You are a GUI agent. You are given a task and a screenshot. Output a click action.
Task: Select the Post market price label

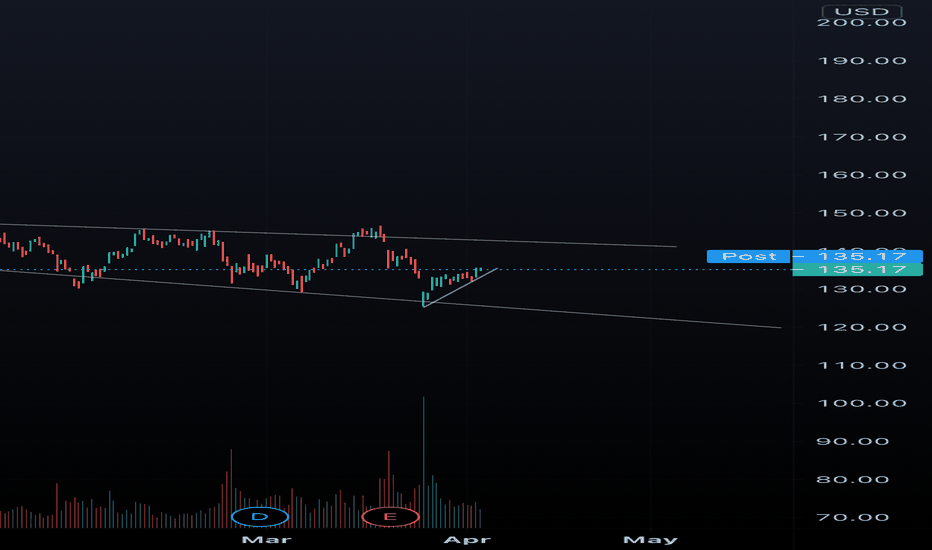pos(748,256)
